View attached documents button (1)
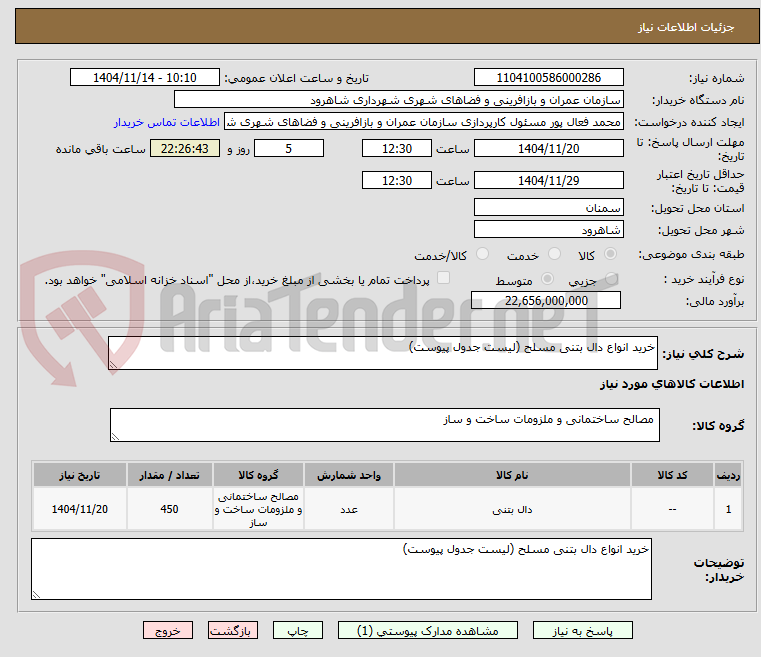Image resolution: width=761 pixels, height=657 pixels. click(x=428, y=630)
